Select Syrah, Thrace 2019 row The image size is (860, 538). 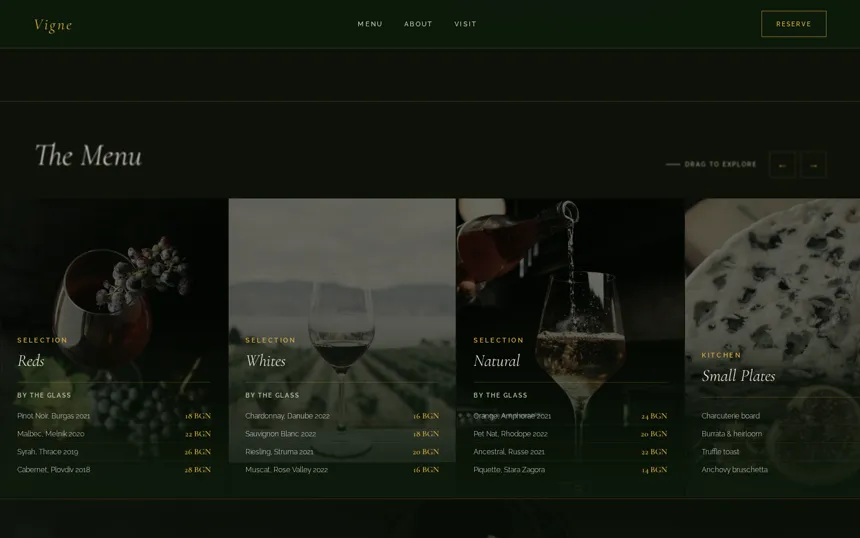tap(114, 452)
